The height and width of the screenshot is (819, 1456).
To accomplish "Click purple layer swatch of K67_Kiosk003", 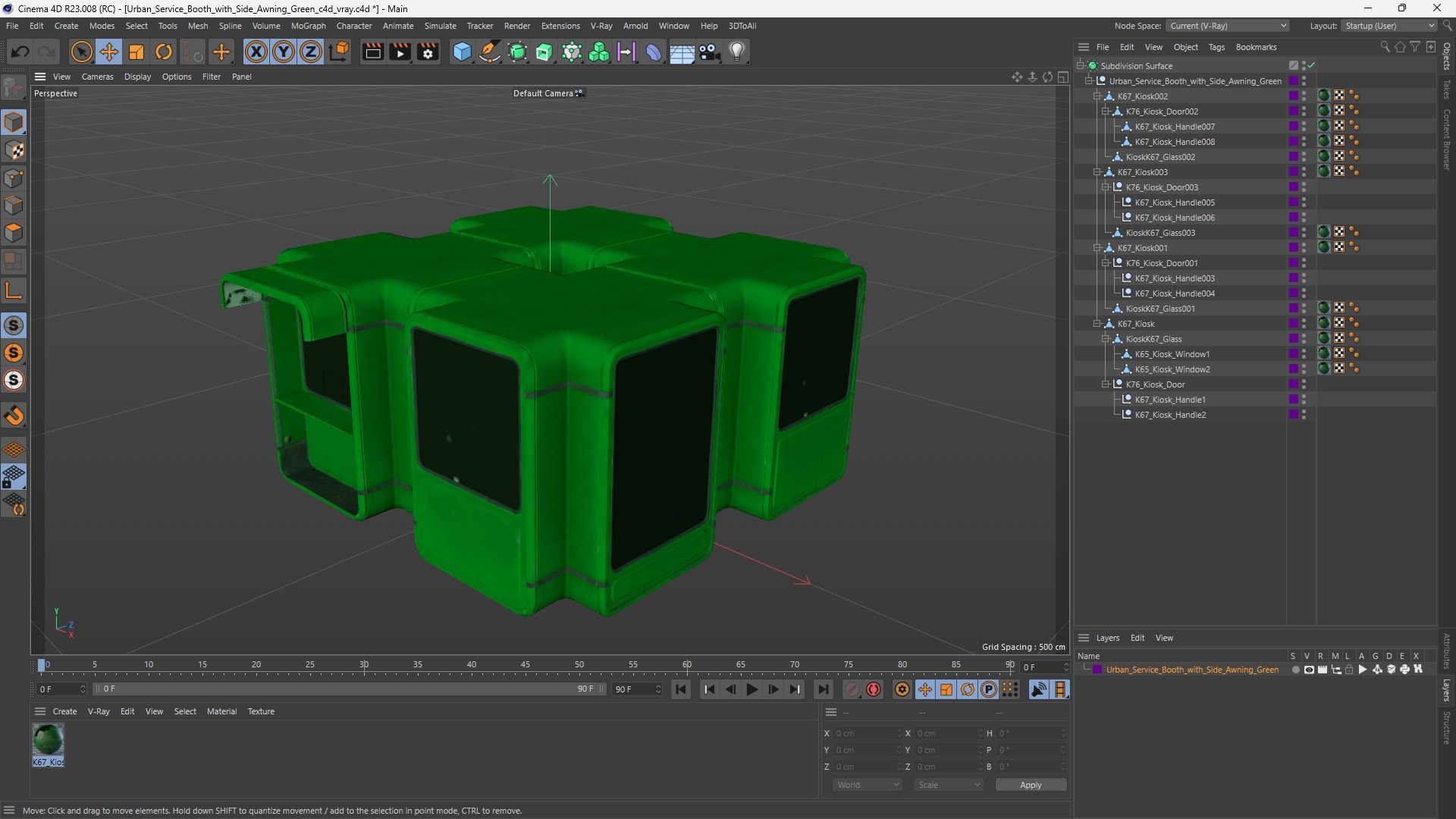I will pyautogui.click(x=1294, y=172).
